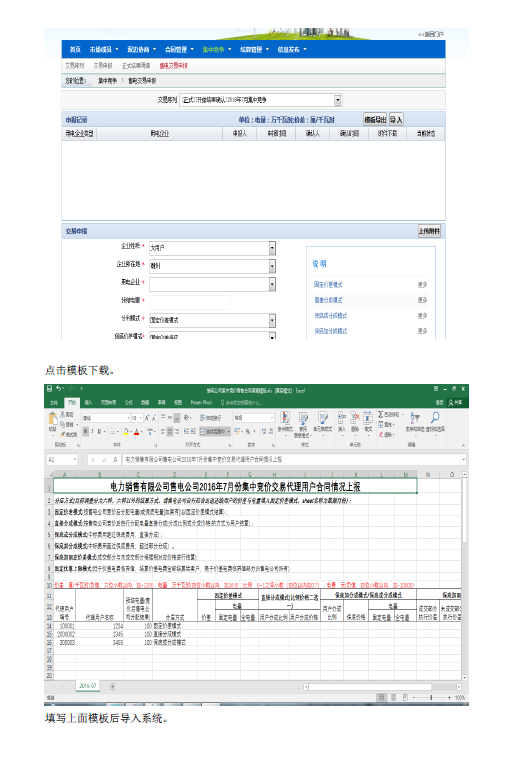Click cell containing 100001 in row 14
521x758 pixels.
[x=66, y=626]
